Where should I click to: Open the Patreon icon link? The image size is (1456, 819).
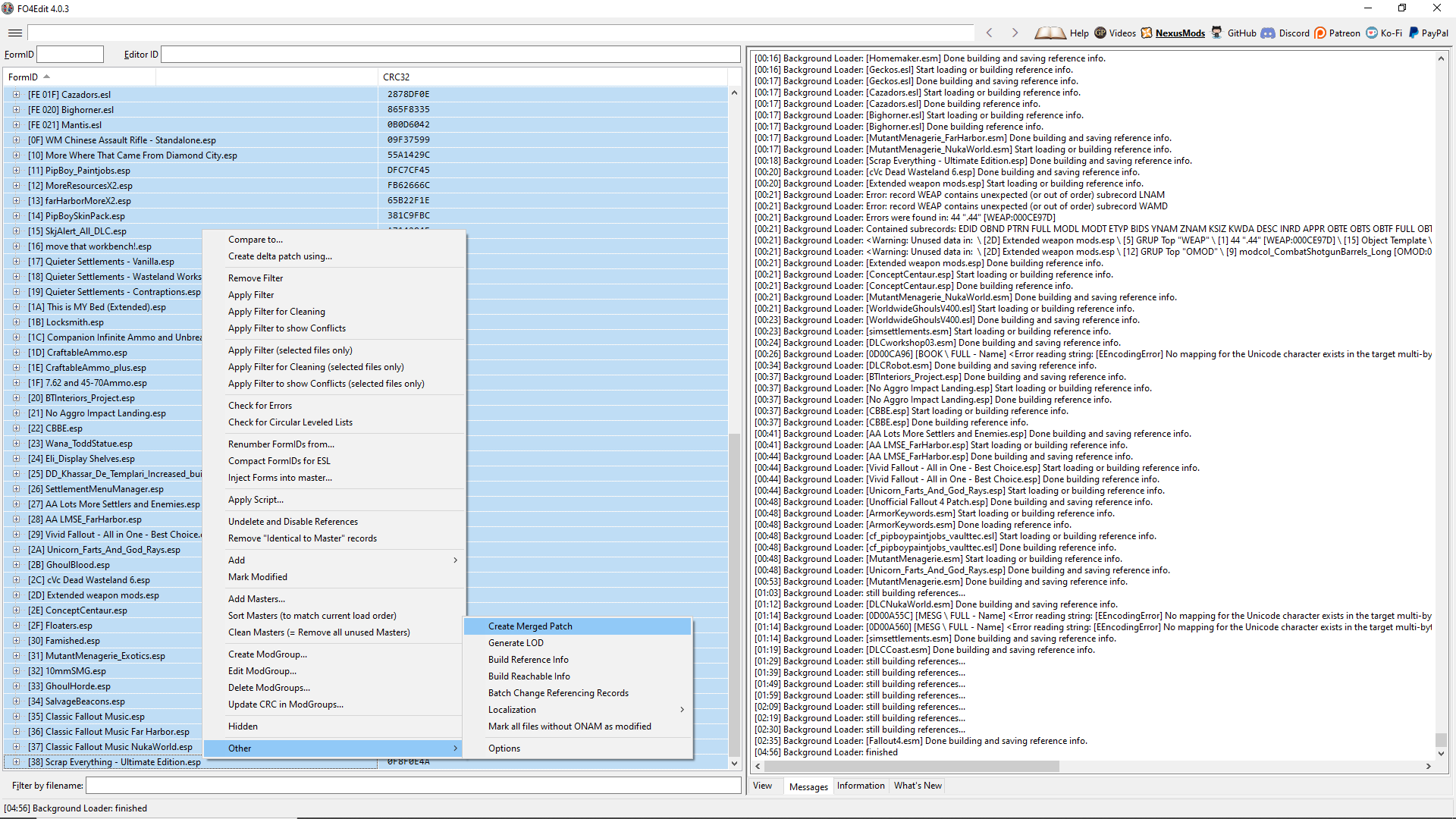point(1320,33)
